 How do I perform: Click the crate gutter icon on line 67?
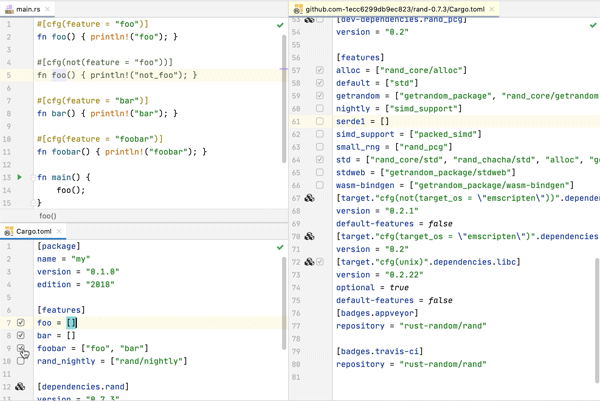pyautogui.click(x=309, y=198)
